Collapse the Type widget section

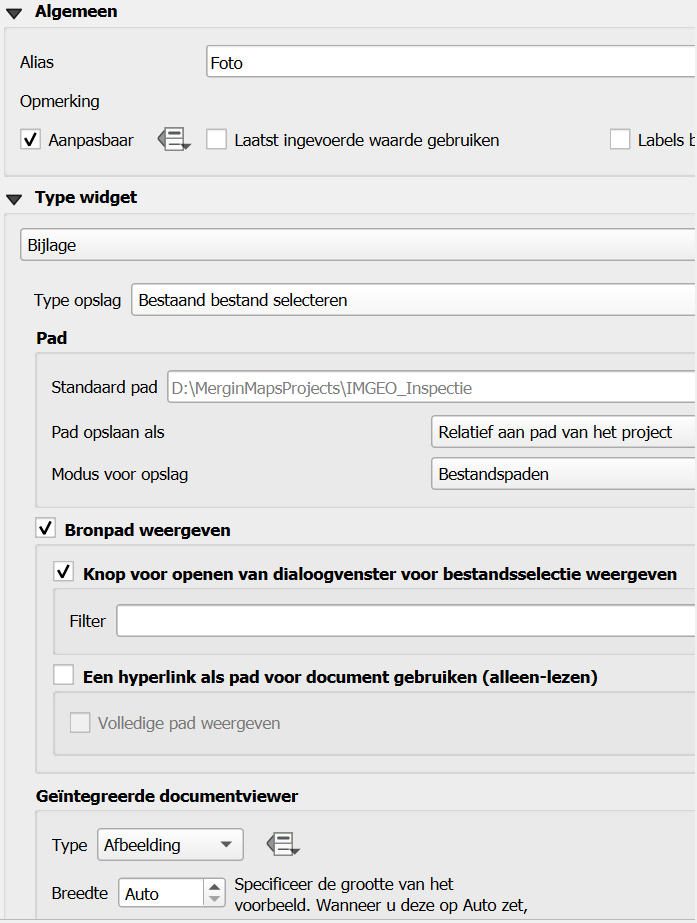pyautogui.click(x=14, y=198)
